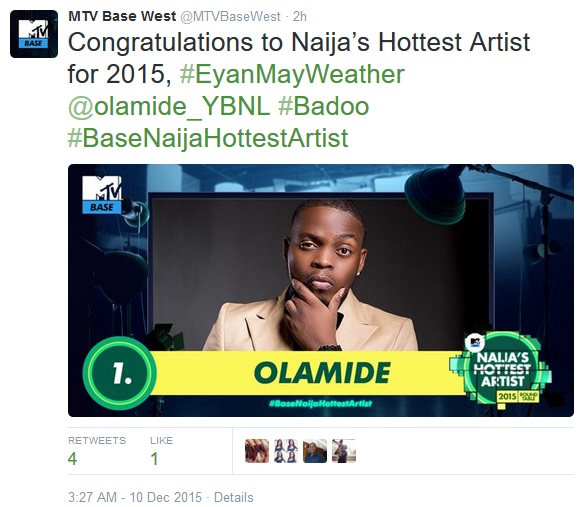Enlarge the Olamide tweet image
This screenshot has height=507, width=577.
[x=321, y=290]
